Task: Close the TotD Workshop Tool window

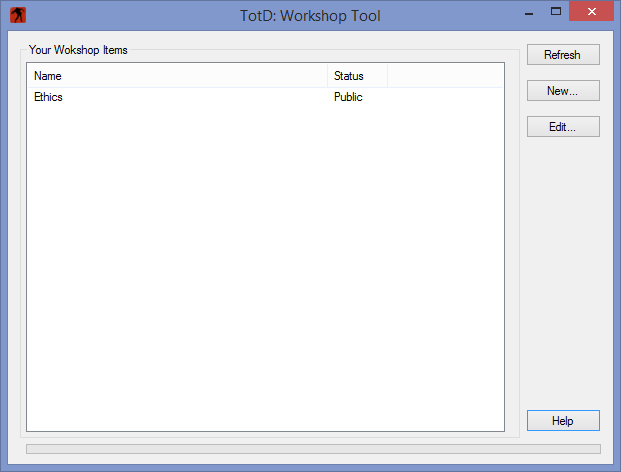Action: 591,11
